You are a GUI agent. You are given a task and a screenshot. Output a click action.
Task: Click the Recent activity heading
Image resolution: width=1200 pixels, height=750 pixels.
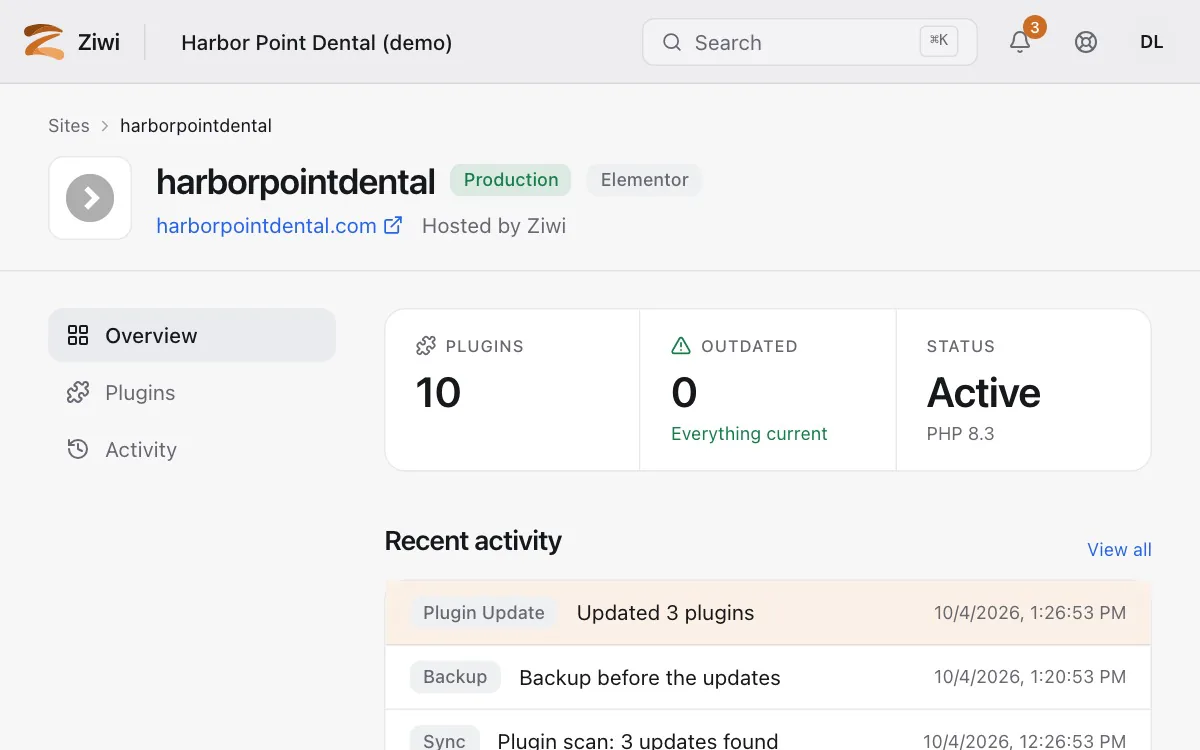coord(473,541)
